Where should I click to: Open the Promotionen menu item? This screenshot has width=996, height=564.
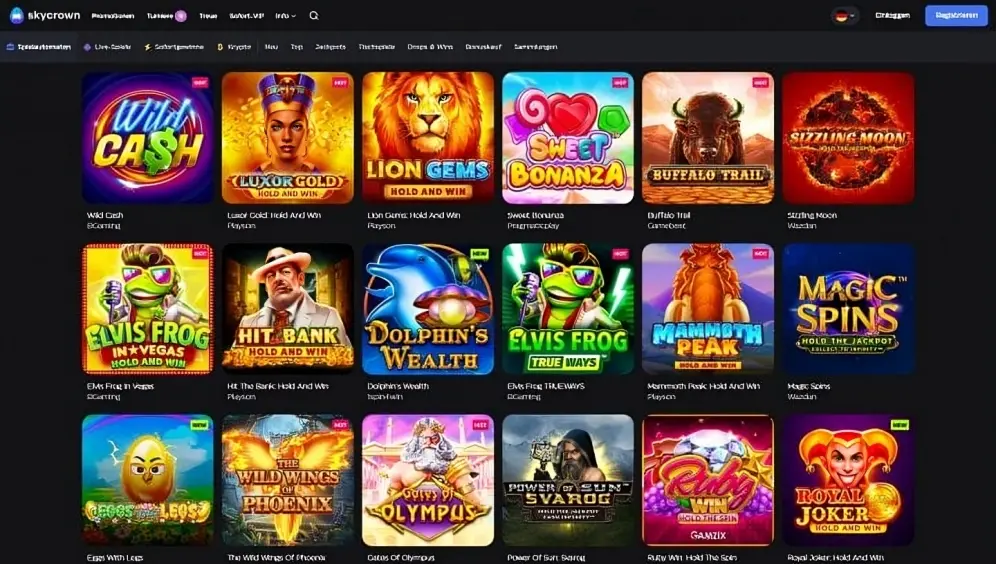(x=113, y=16)
